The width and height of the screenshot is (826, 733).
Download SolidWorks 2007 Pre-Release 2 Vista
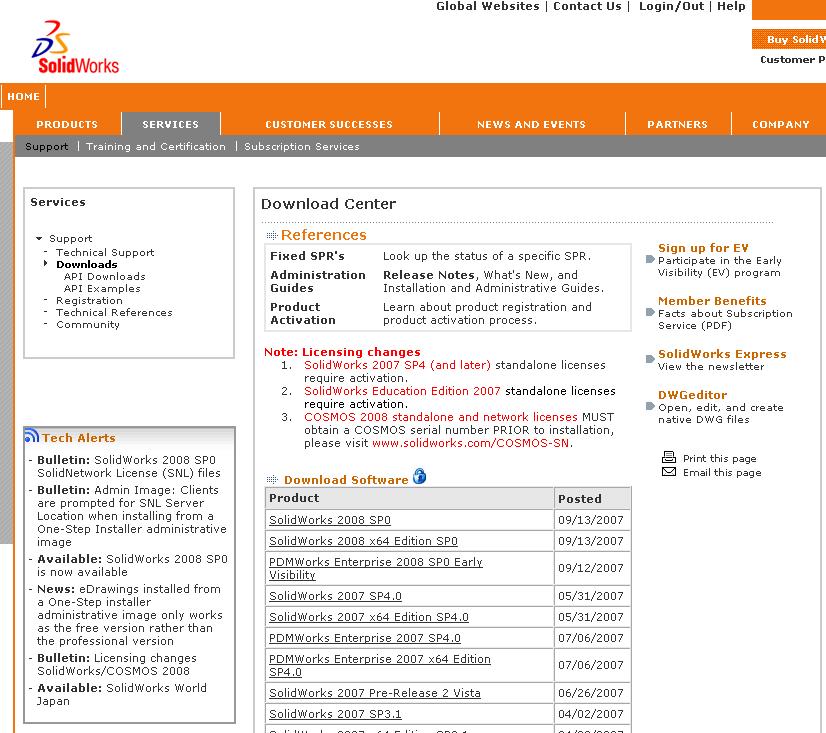coord(375,693)
